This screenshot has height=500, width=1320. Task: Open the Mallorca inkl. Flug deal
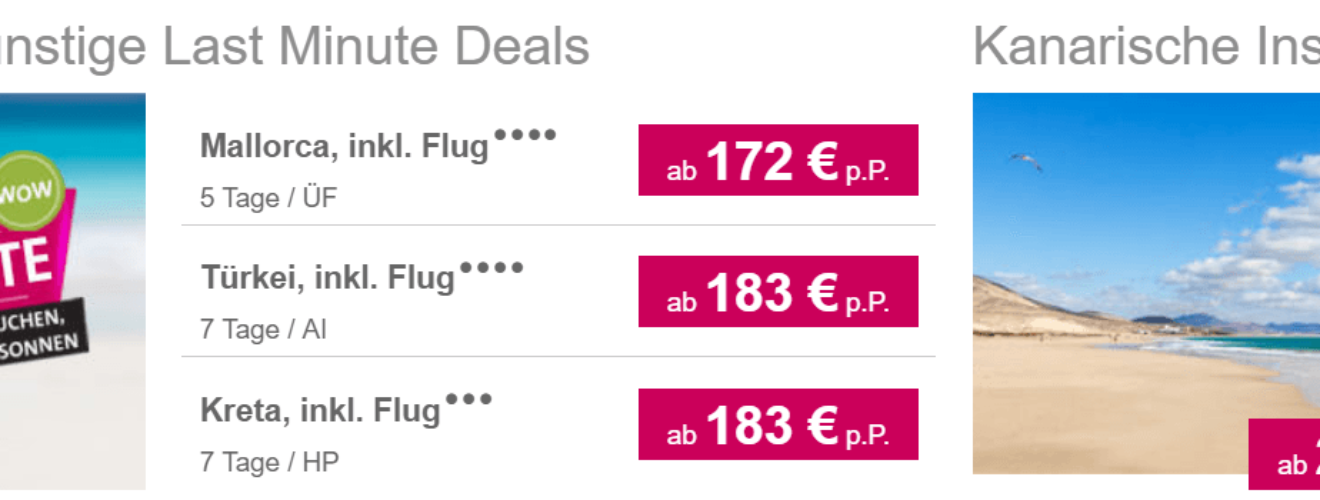click(x=345, y=146)
